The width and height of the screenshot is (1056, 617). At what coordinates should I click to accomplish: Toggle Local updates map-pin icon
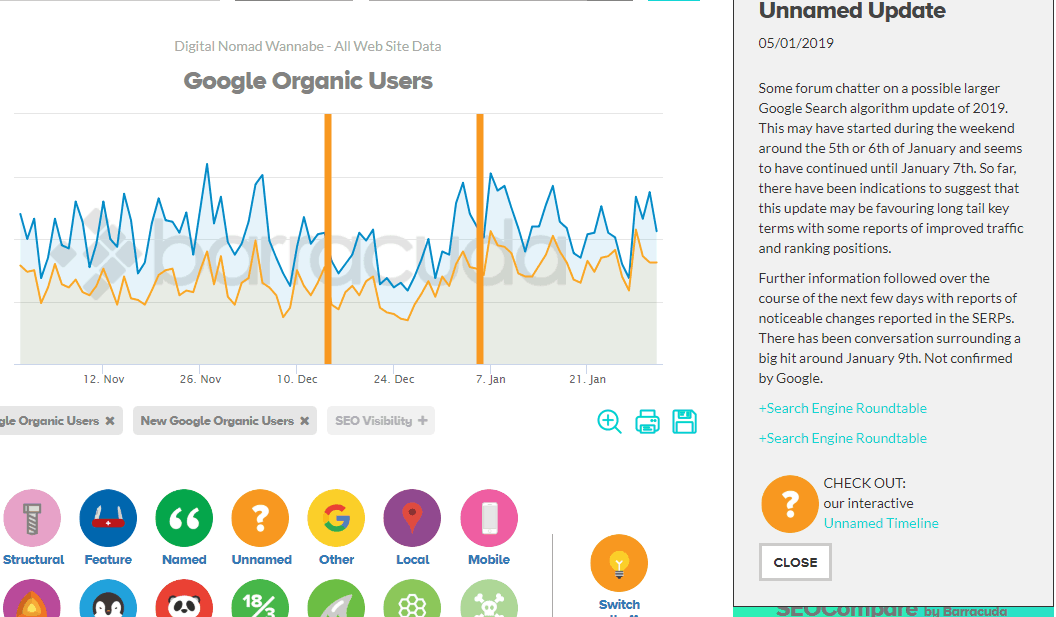point(412,519)
